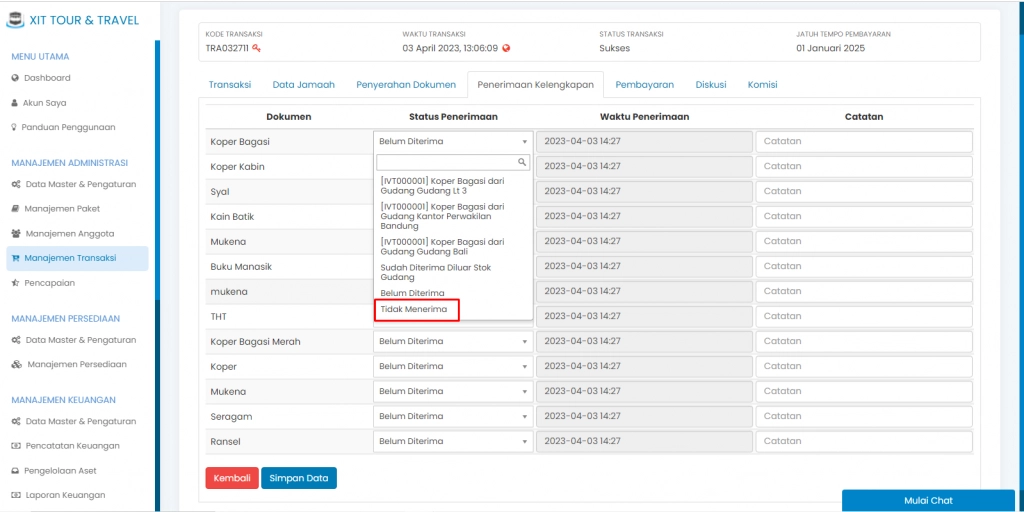The height and width of the screenshot is (512, 1024).
Task: Open Panduan Penggunaan guide
Action: (68, 128)
